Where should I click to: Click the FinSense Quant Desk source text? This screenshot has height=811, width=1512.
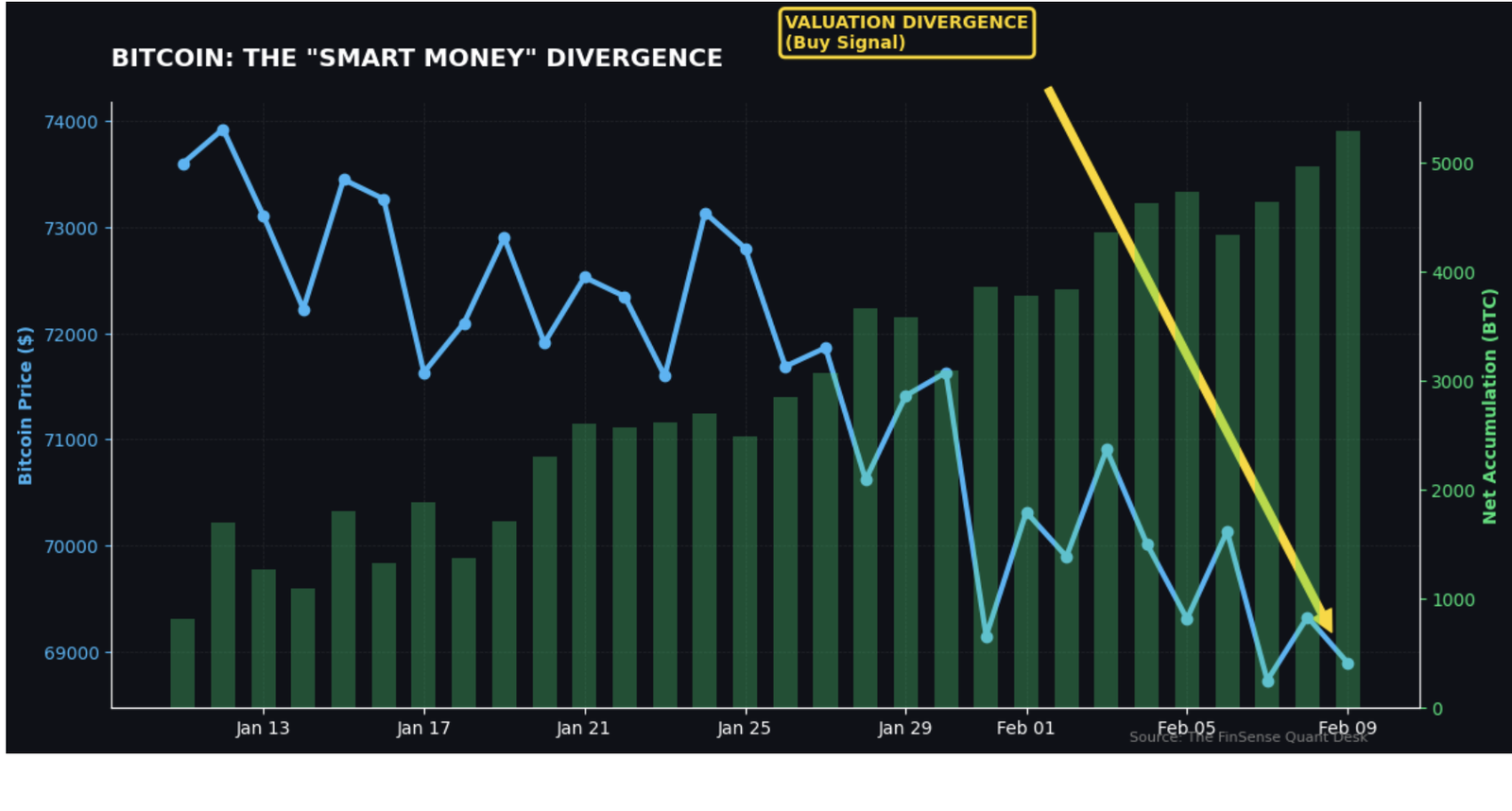click(1247, 737)
